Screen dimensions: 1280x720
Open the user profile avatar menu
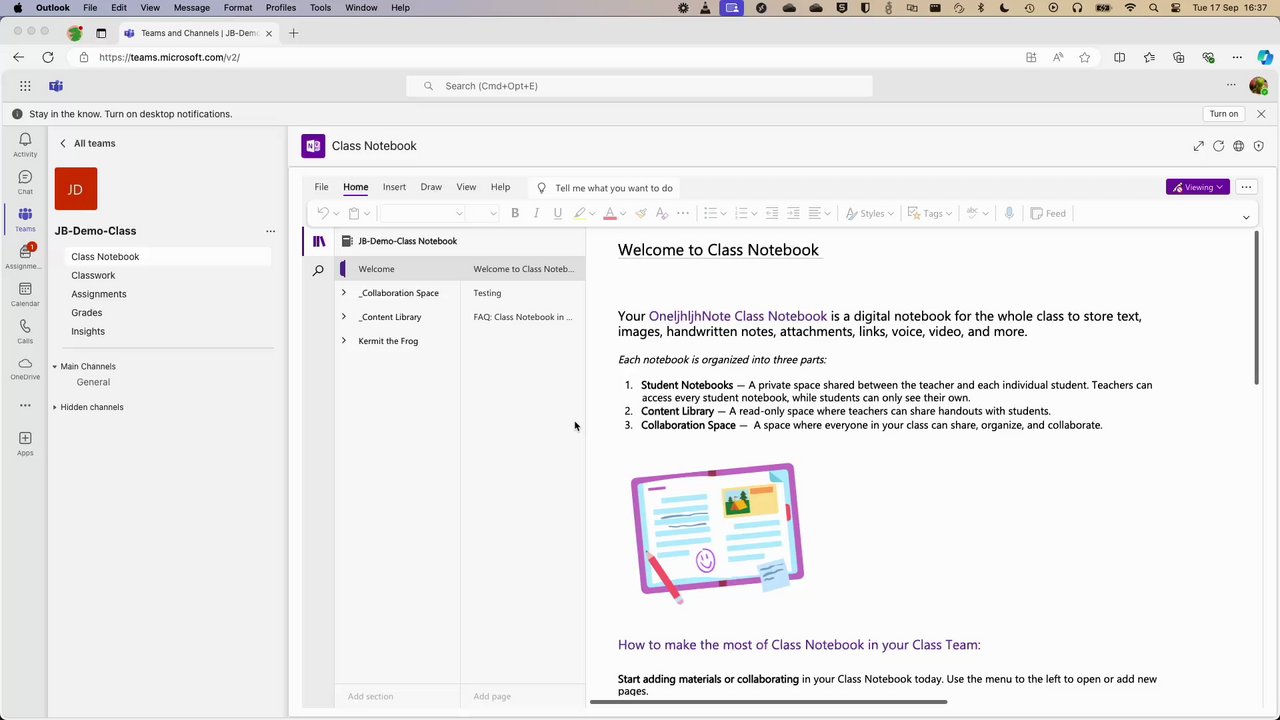(x=1258, y=86)
